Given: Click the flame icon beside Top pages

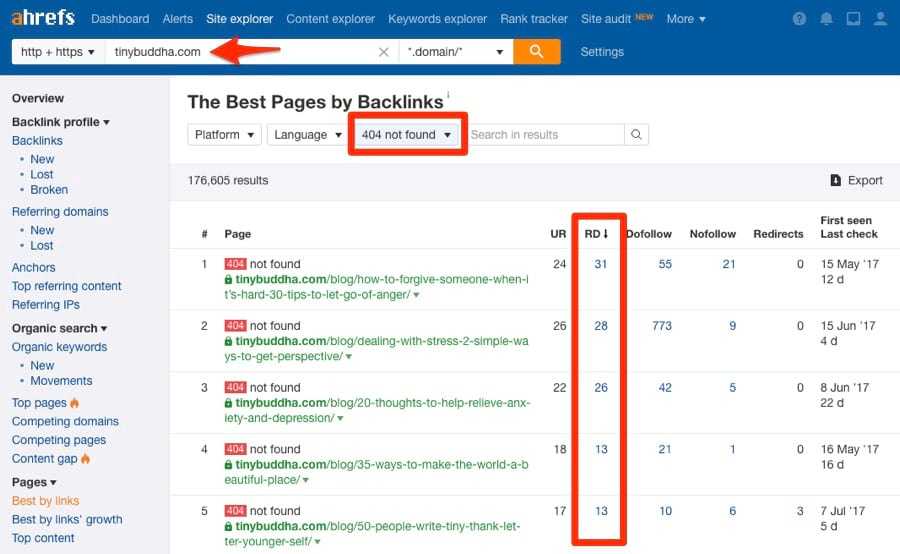Looking at the screenshot, I should point(75,403).
